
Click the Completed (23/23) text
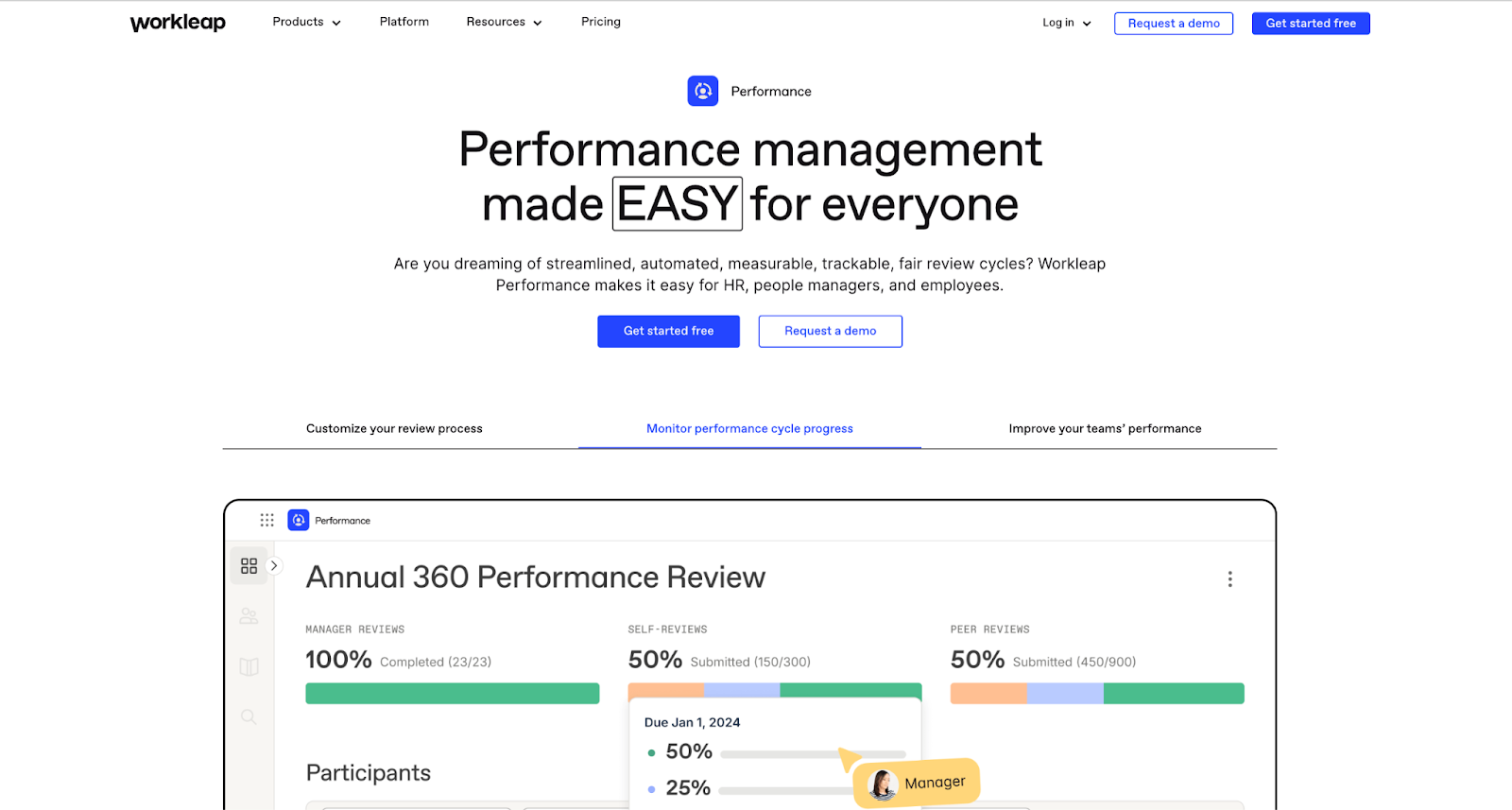point(436,662)
